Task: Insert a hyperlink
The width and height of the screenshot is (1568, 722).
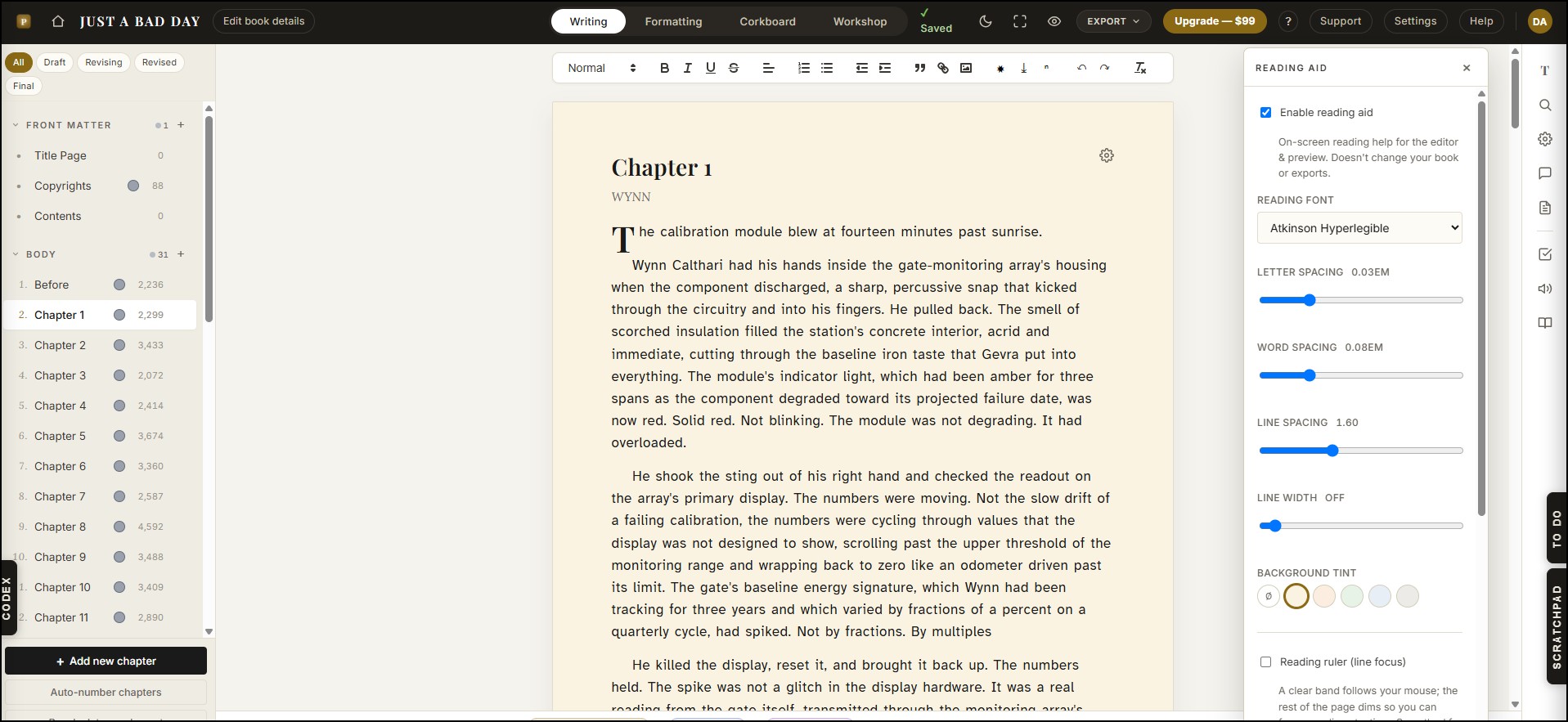Action: (943, 68)
